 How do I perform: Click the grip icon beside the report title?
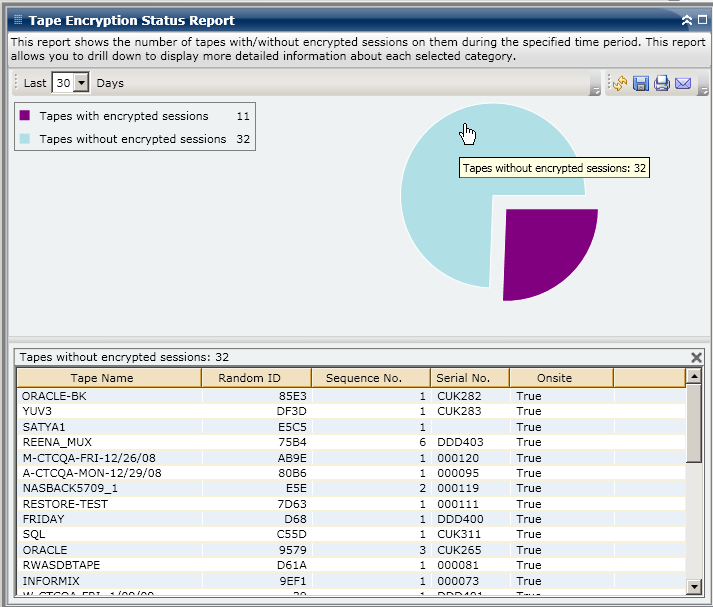pyautogui.click(x=17, y=19)
